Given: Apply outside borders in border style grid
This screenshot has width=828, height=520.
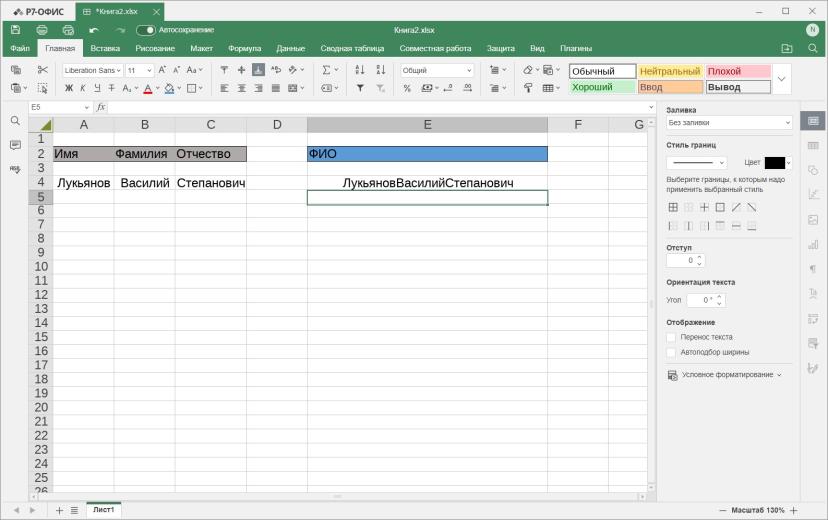Looking at the screenshot, I should coord(720,207).
